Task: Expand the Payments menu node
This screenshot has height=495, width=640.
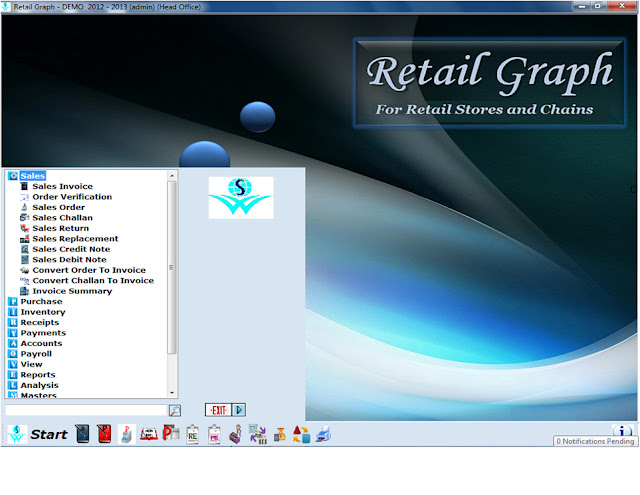Action: click(x=43, y=333)
